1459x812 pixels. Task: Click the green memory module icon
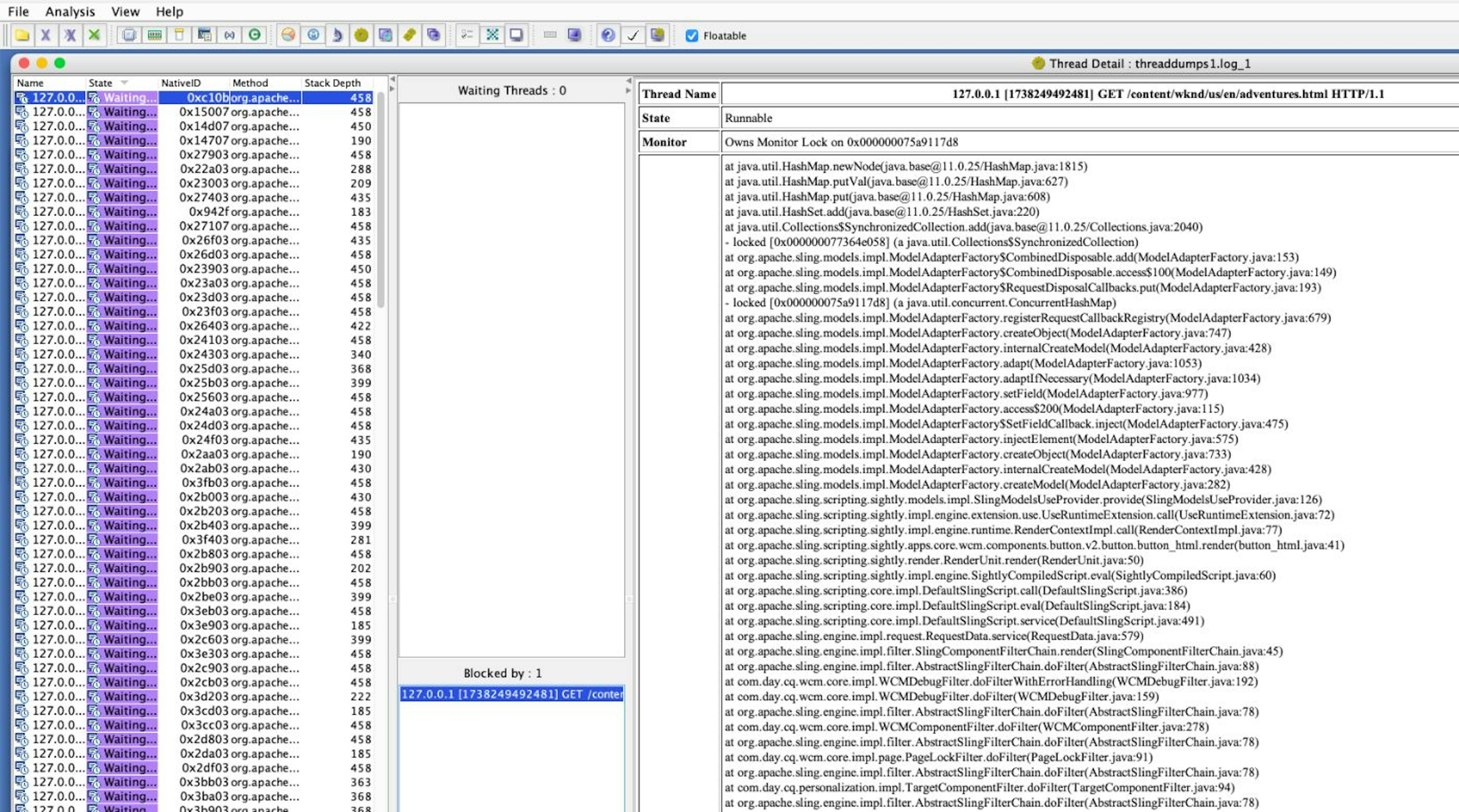point(154,35)
